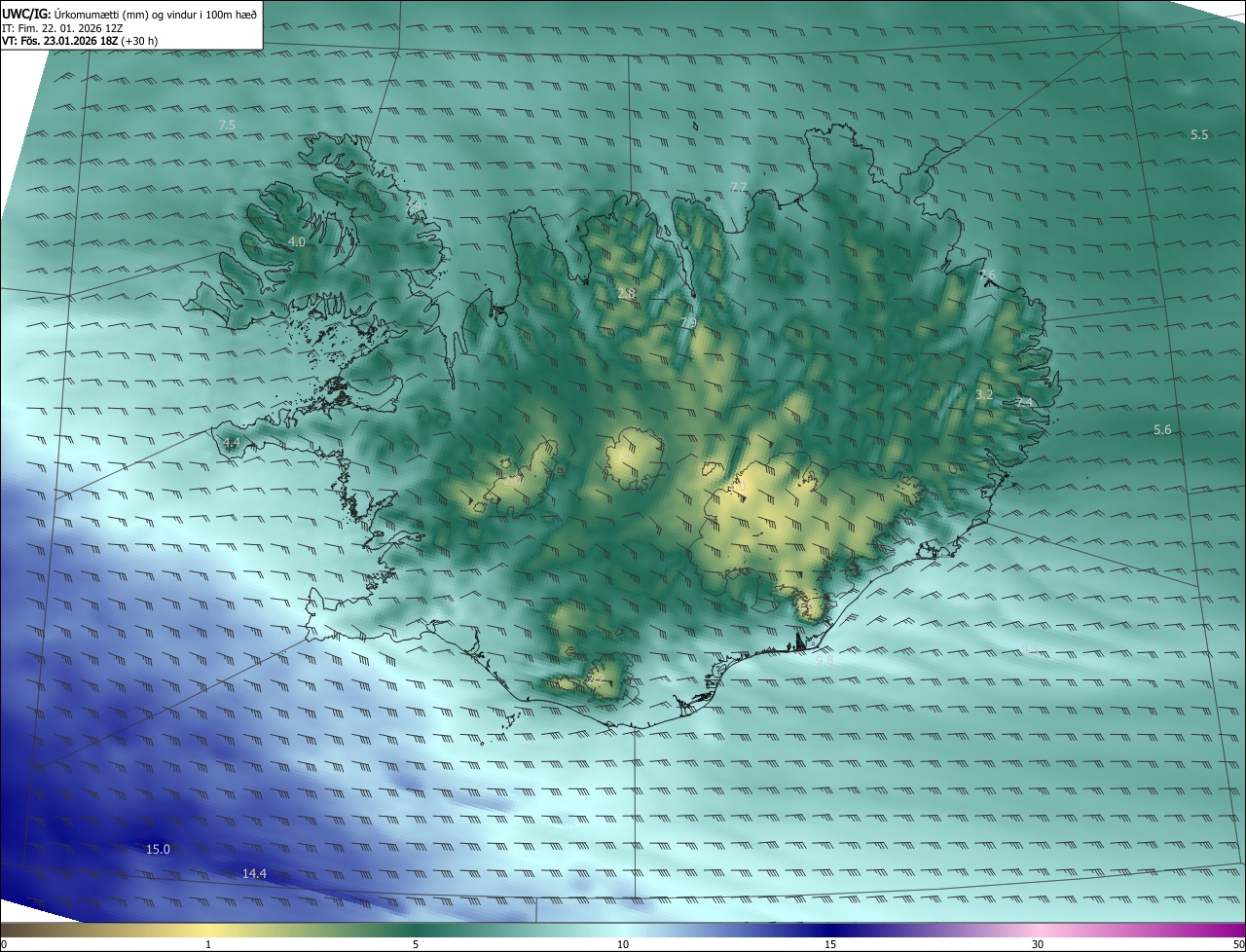1246x952 pixels.
Task: Click the '14.4' value in the southwest ocean
Action: pos(254,874)
